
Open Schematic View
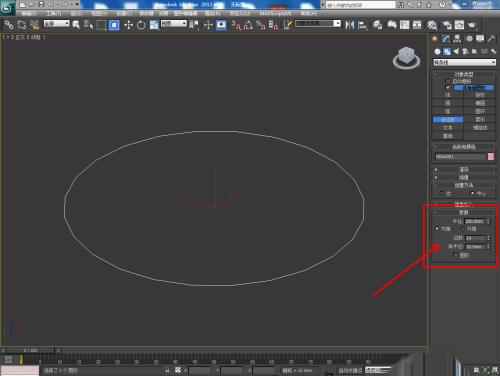pos(417,25)
